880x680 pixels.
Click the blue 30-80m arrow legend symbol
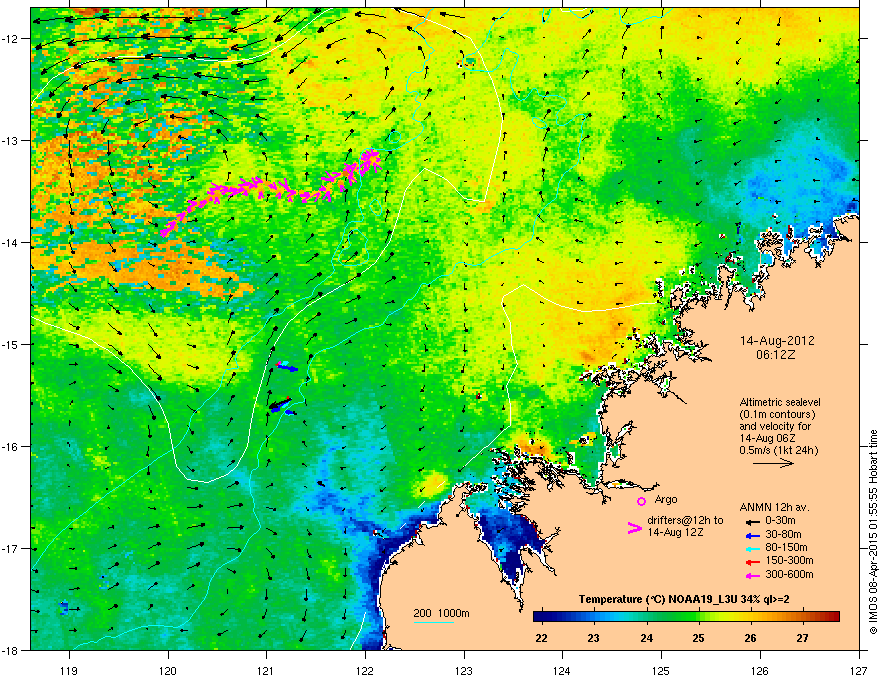coord(752,535)
